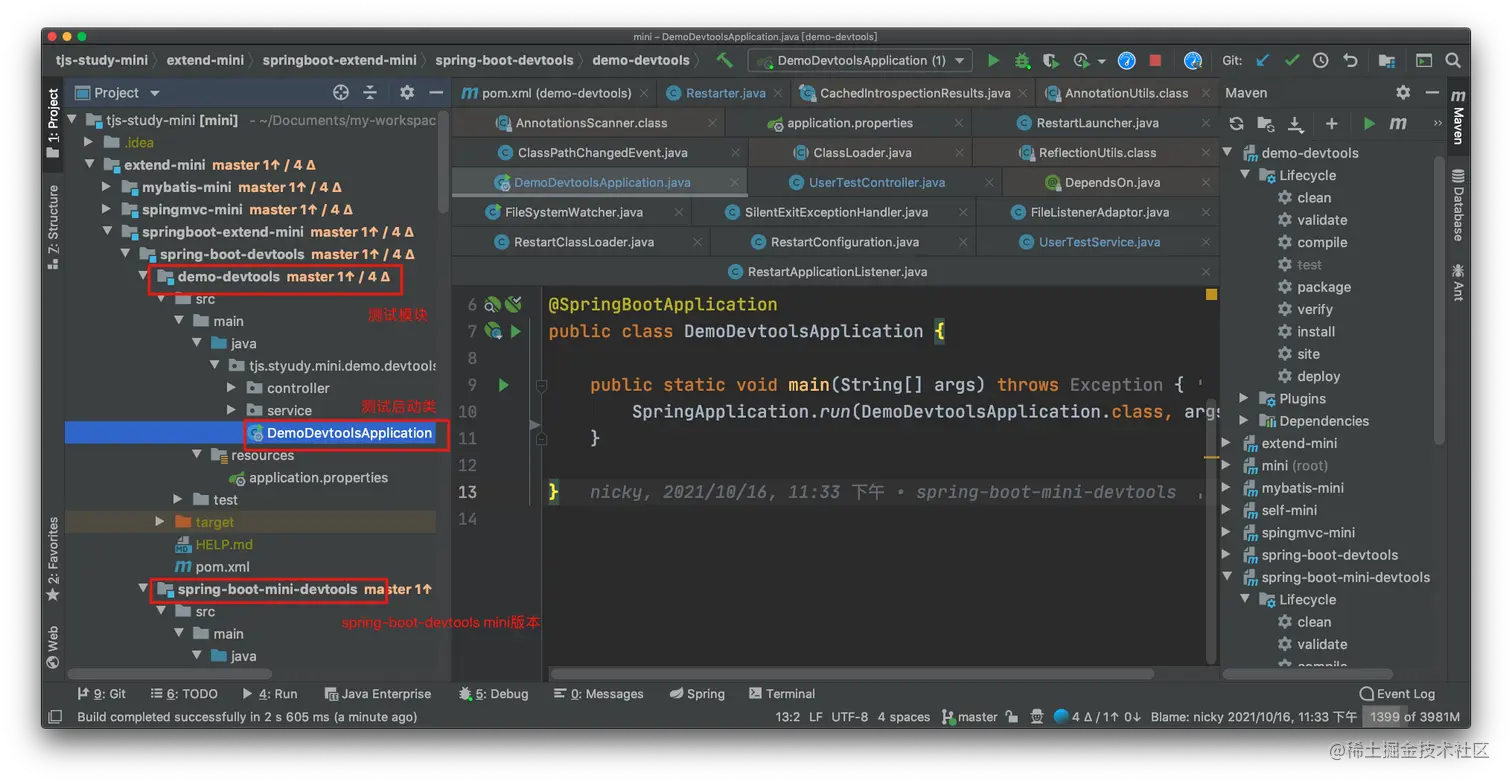
Task: Open Search Everywhere magnifier
Action: click(x=1452, y=61)
